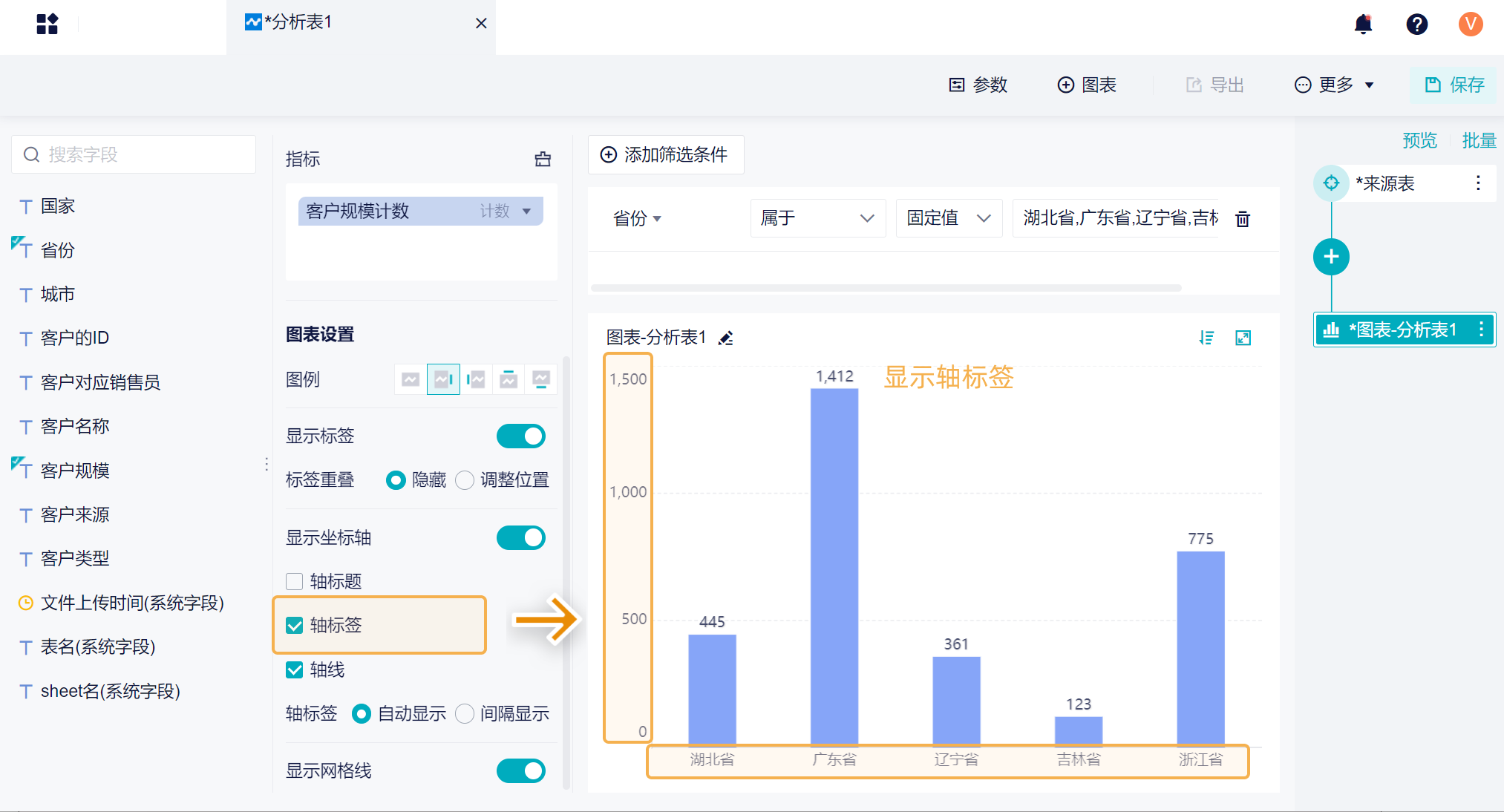Viewport: 1504px width, 812px height.
Task: Click the chart sort icon
Action: pos(1206,338)
